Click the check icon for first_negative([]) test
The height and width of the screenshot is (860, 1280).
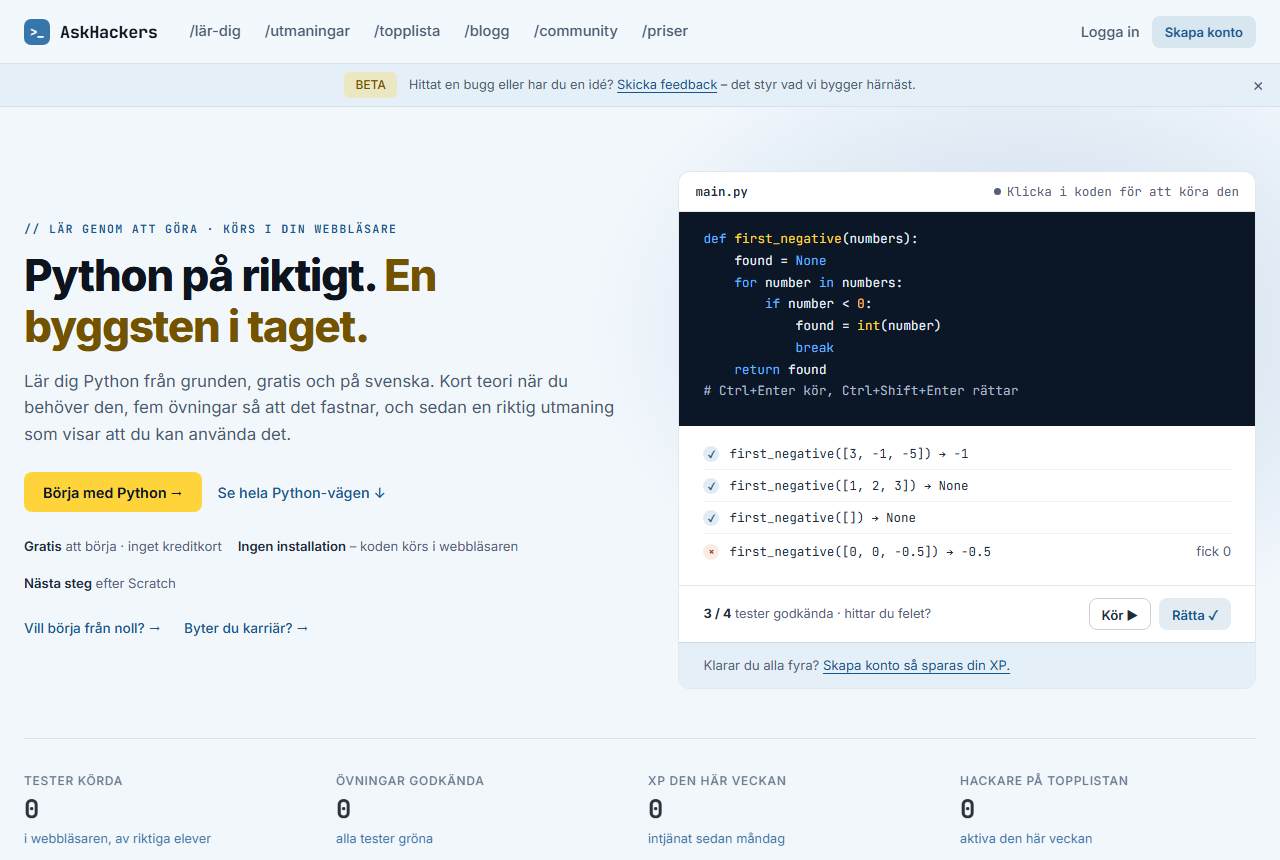point(711,518)
